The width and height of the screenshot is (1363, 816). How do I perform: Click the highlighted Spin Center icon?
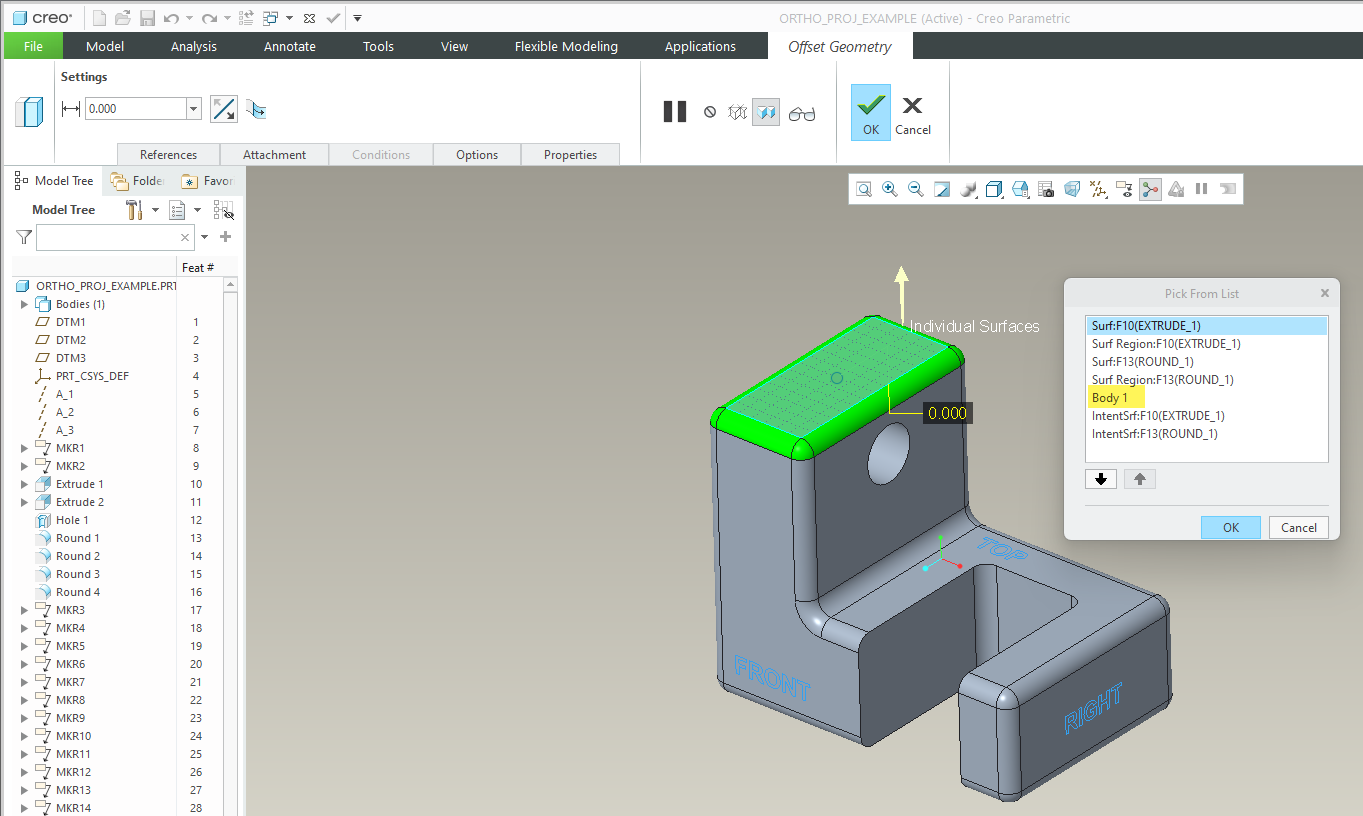point(1150,188)
